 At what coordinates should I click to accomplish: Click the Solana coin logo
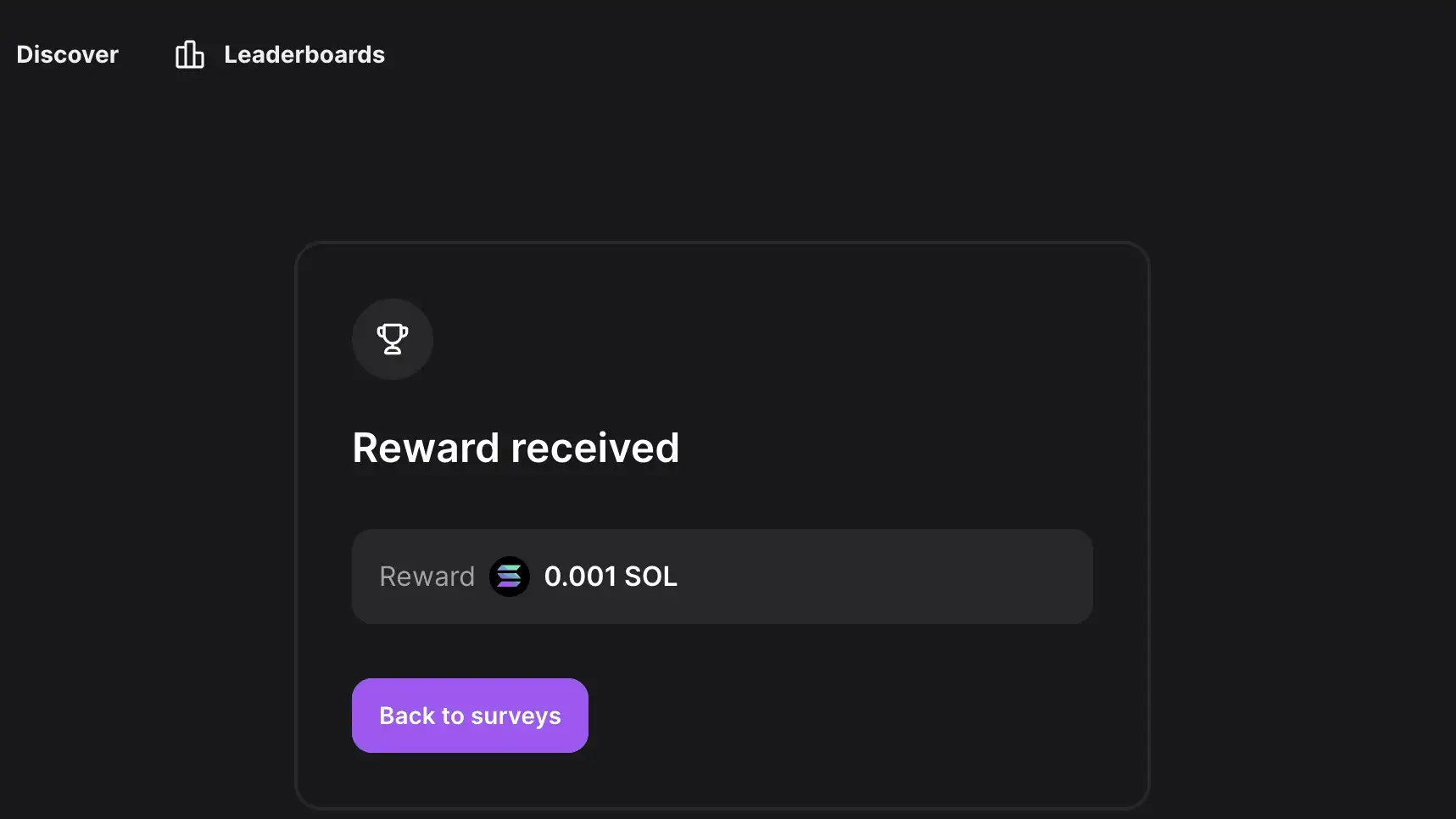point(509,577)
